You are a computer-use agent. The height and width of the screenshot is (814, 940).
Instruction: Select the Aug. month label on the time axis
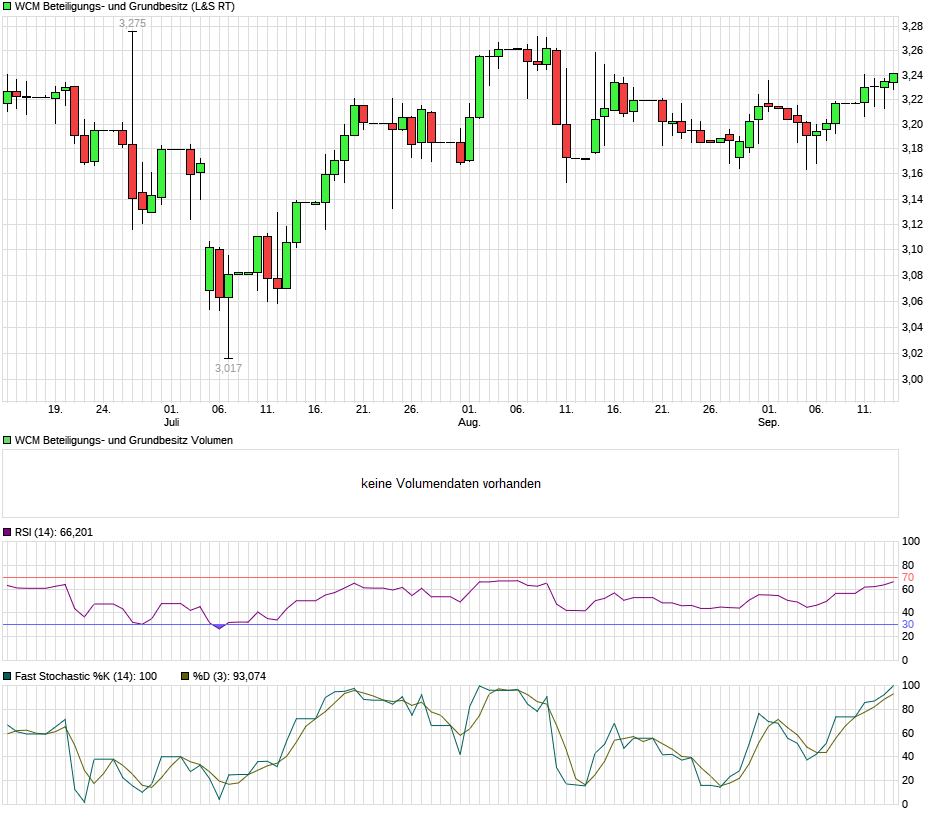tap(469, 422)
